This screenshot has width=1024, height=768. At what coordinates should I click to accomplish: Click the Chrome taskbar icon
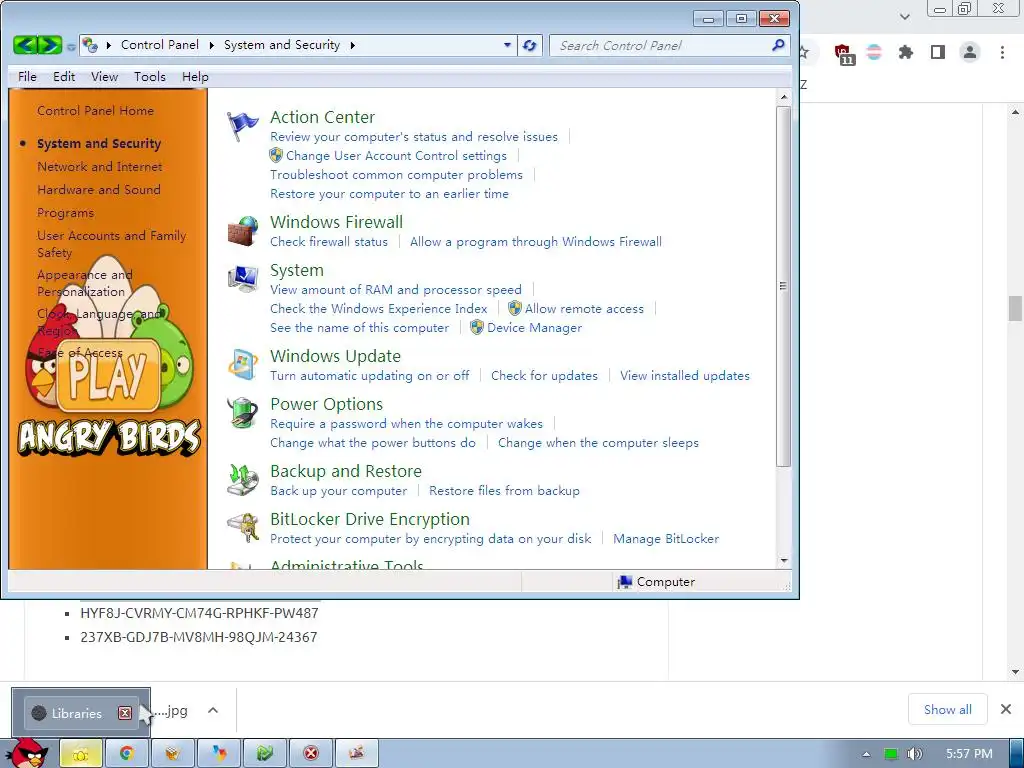click(x=127, y=754)
